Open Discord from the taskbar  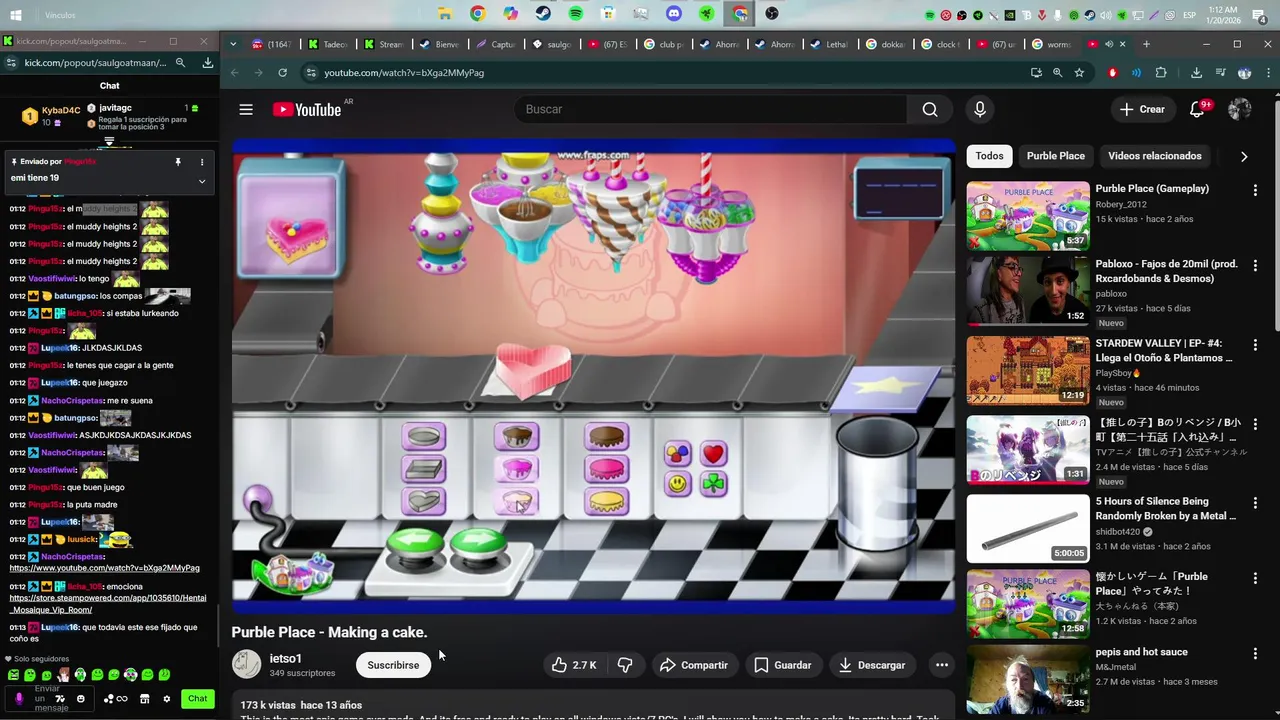(x=674, y=14)
